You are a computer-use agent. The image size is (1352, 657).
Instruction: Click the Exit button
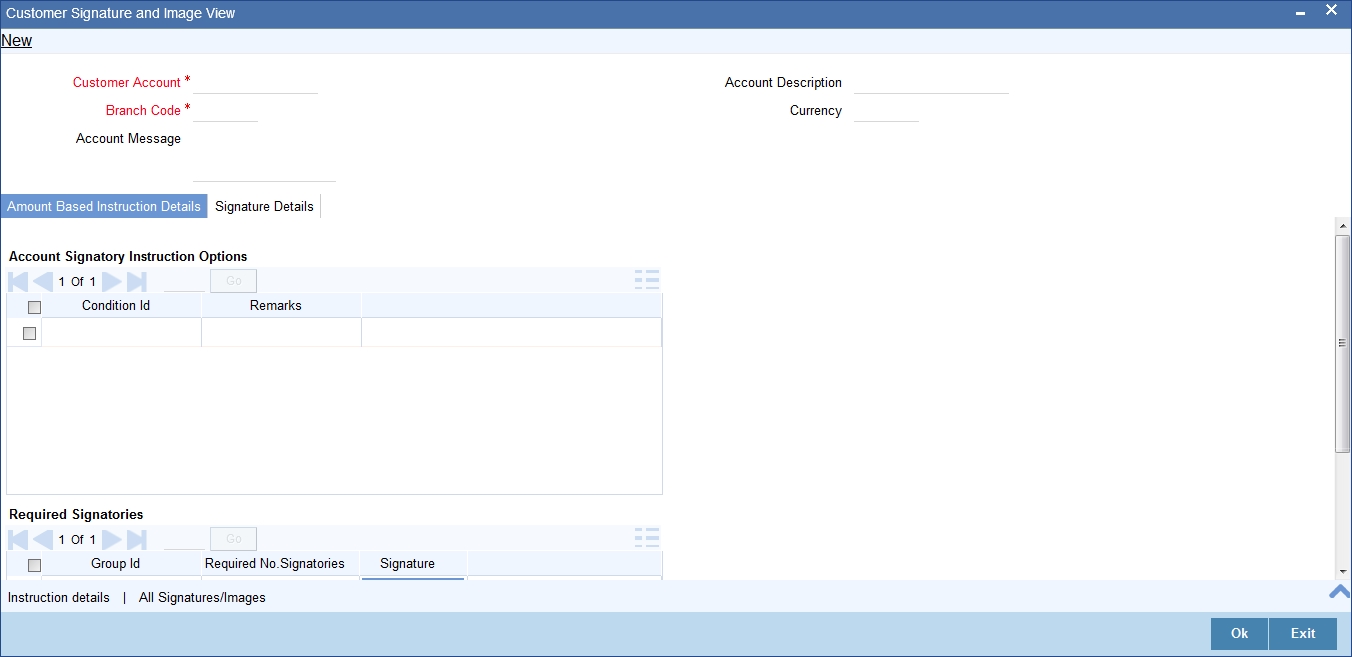[1303, 634]
